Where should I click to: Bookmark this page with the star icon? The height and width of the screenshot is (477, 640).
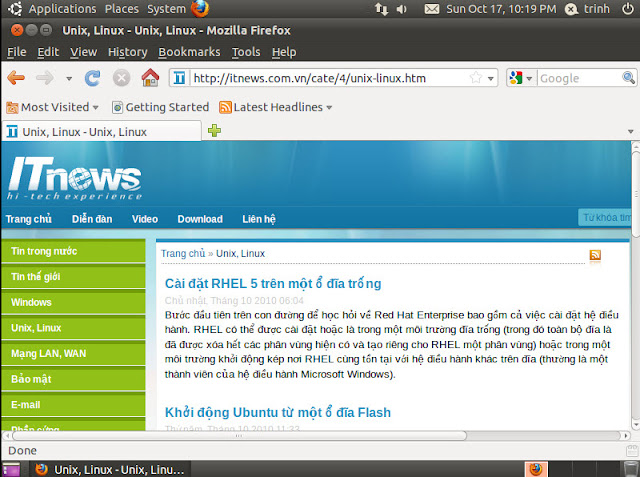[x=476, y=78]
